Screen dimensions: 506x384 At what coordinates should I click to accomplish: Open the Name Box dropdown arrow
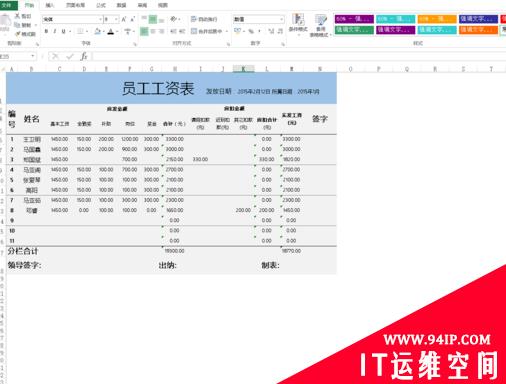point(33,56)
